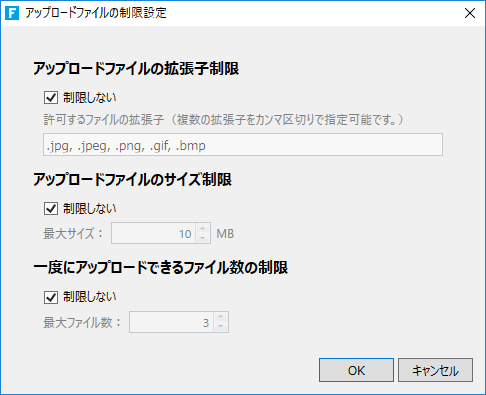Decrease 最大ファイル数 with the down arrow

(221, 327)
